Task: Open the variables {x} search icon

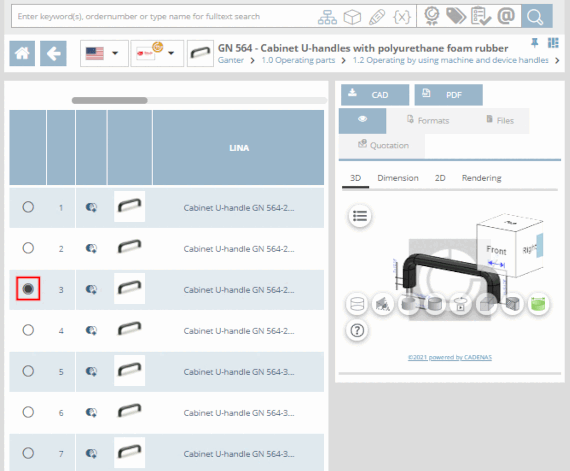Action: (x=402, y=17)
